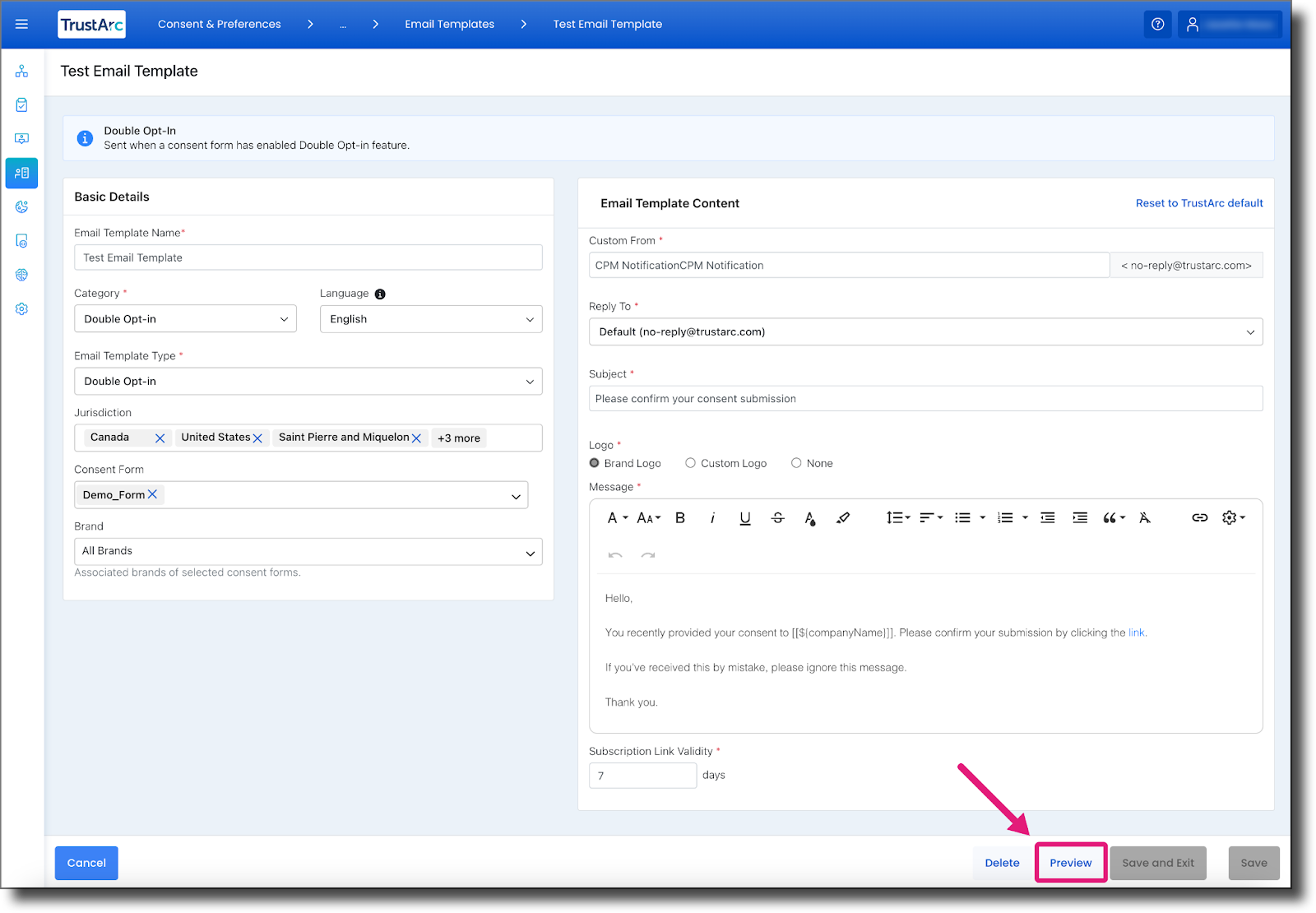The image size is (1316, 913).
Task: Click Reset to TrustArc default link
Action: (x=1199, y=203)
